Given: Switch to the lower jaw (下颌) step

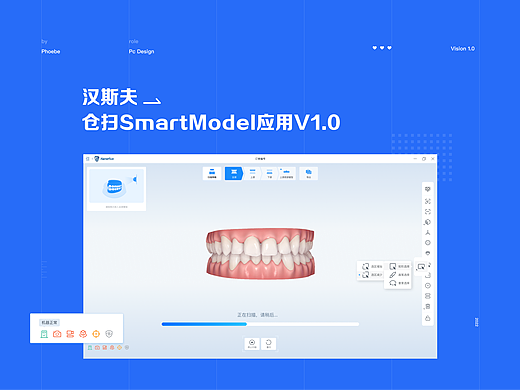Looking at the screenshot, I should coord(269,173).
